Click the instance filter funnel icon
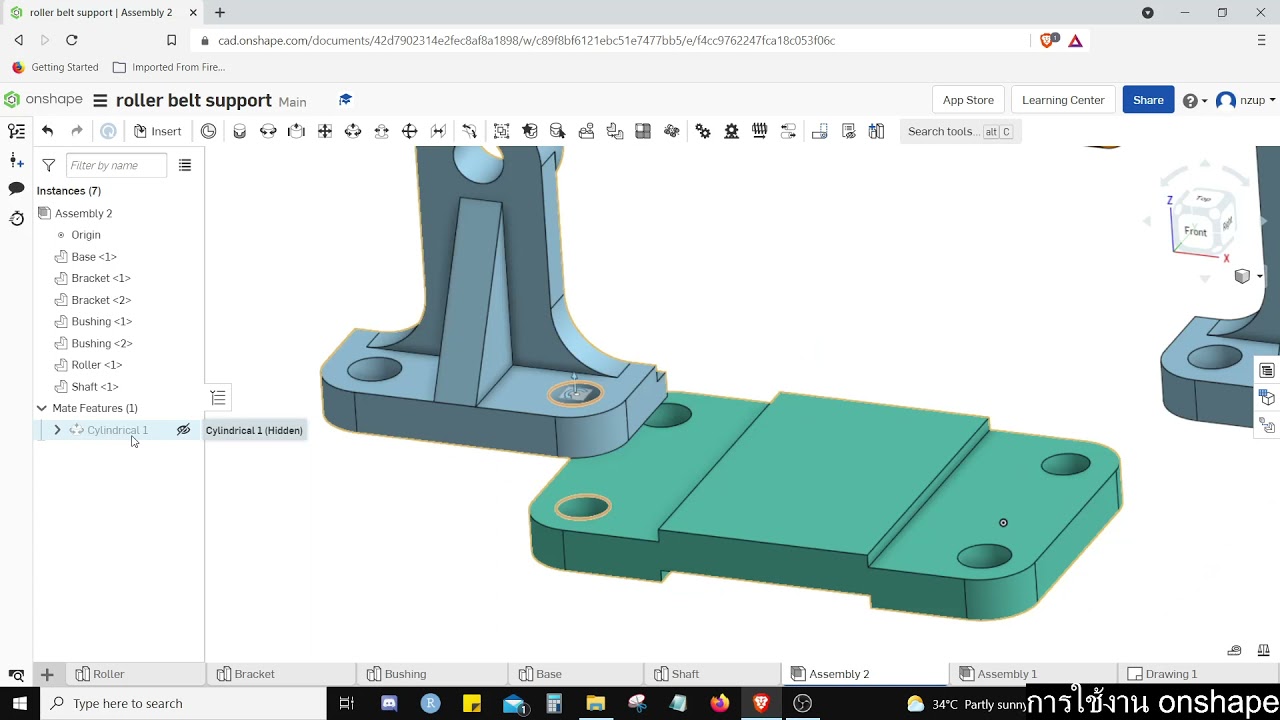 (48, 165)
